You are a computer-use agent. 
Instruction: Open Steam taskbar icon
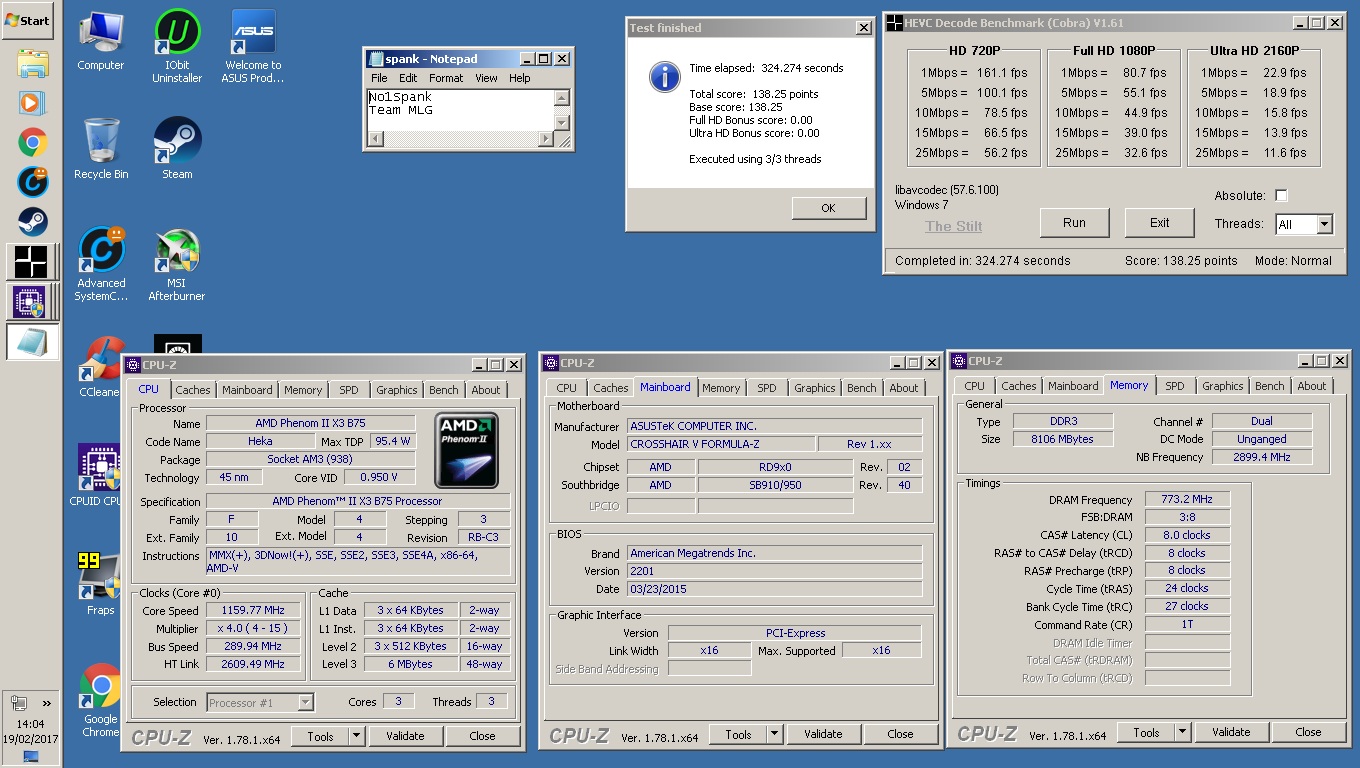point(32,221)
